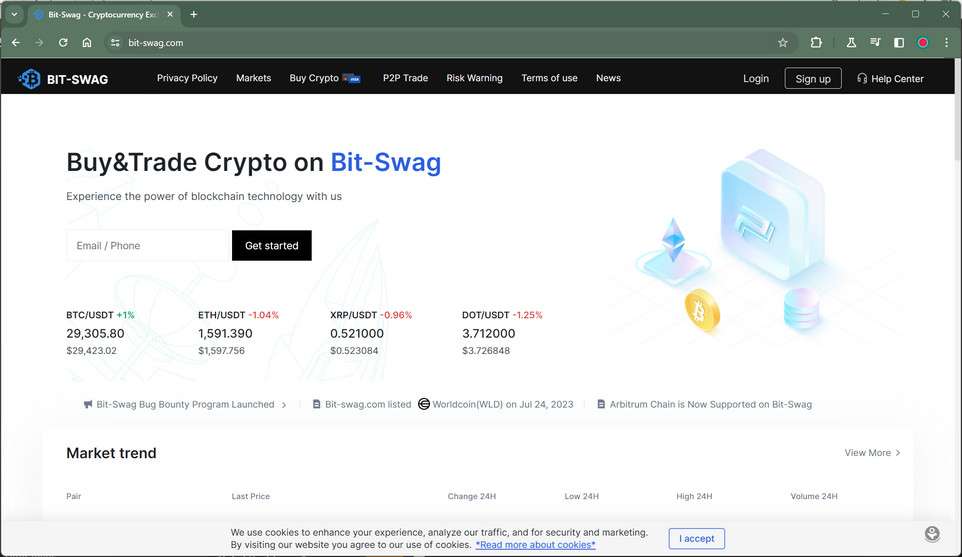Go to browser home page icon
This screenshot has width=962, height=557.
87,43
